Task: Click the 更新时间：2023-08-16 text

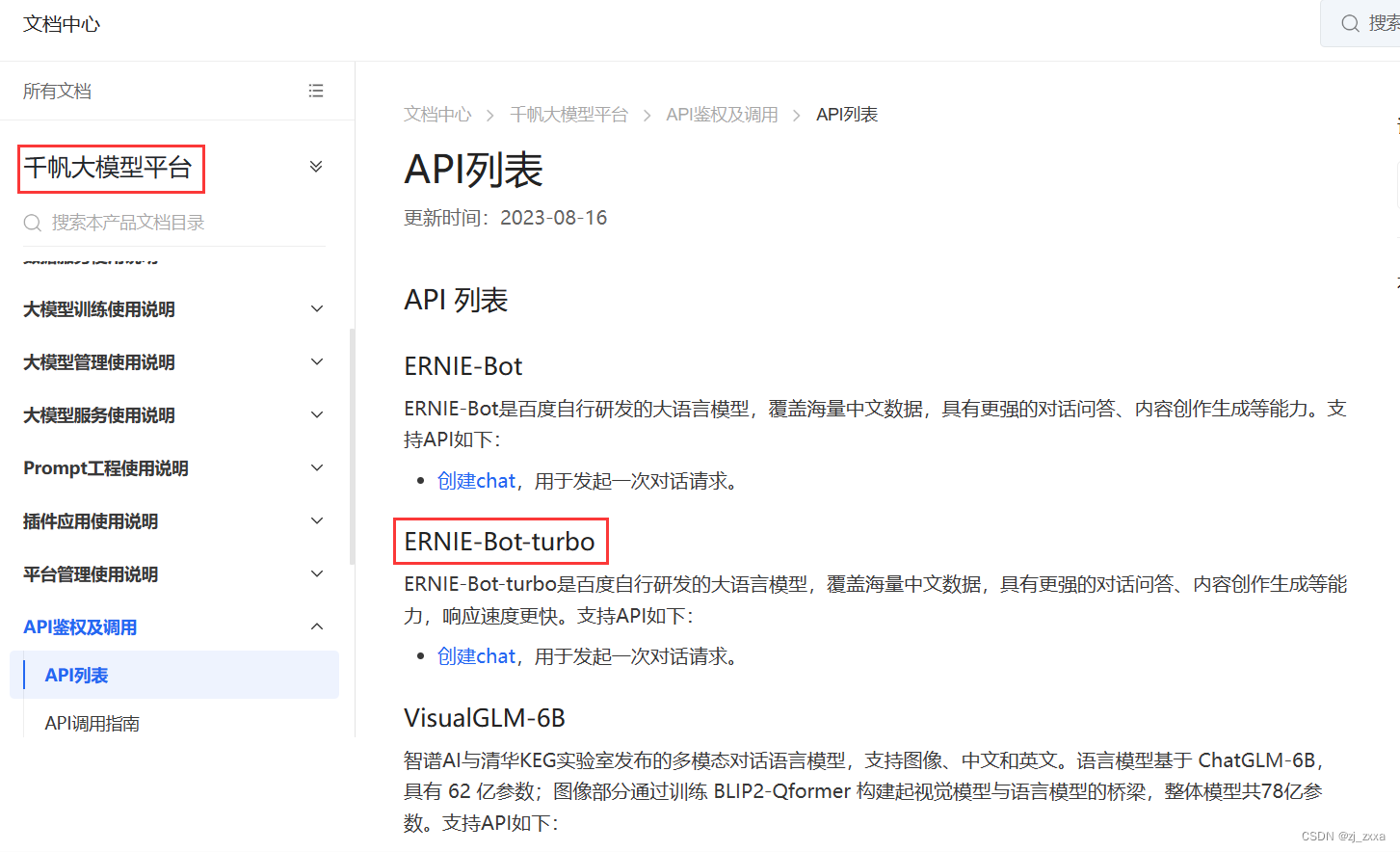Action: (506, 218)
